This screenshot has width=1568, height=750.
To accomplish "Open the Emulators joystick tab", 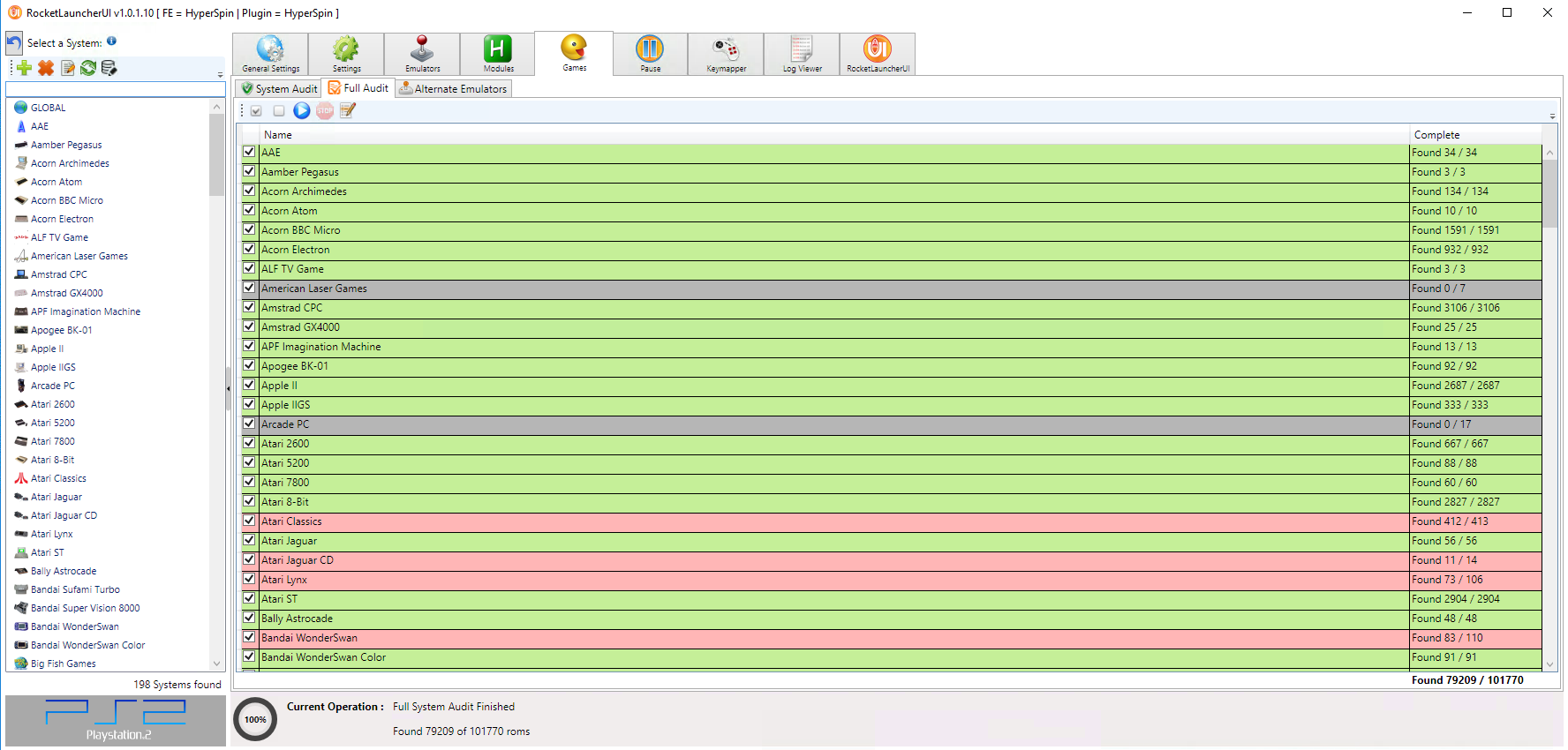I will [x=422, y=54].
